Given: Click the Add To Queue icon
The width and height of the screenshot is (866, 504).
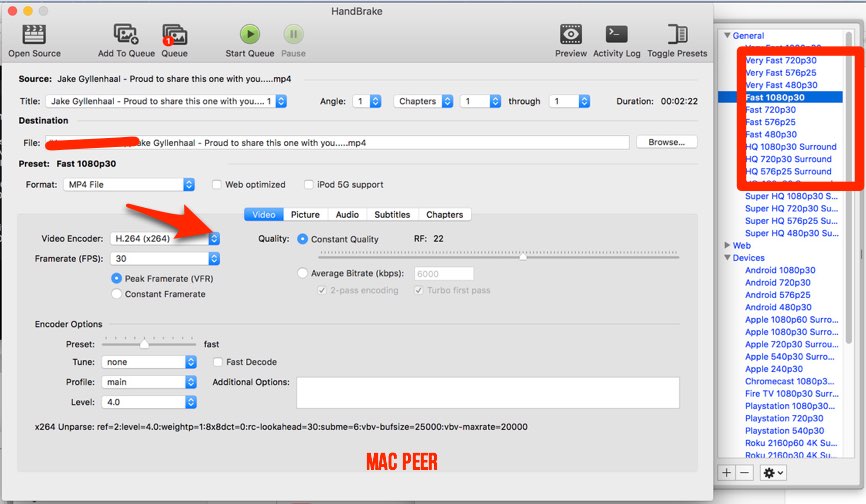Looking at the screenshot, I should click(x=126, y=34).
